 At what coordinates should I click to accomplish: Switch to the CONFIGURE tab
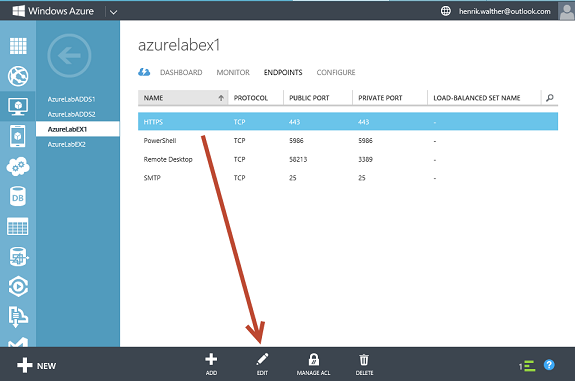tap(336, 72)
